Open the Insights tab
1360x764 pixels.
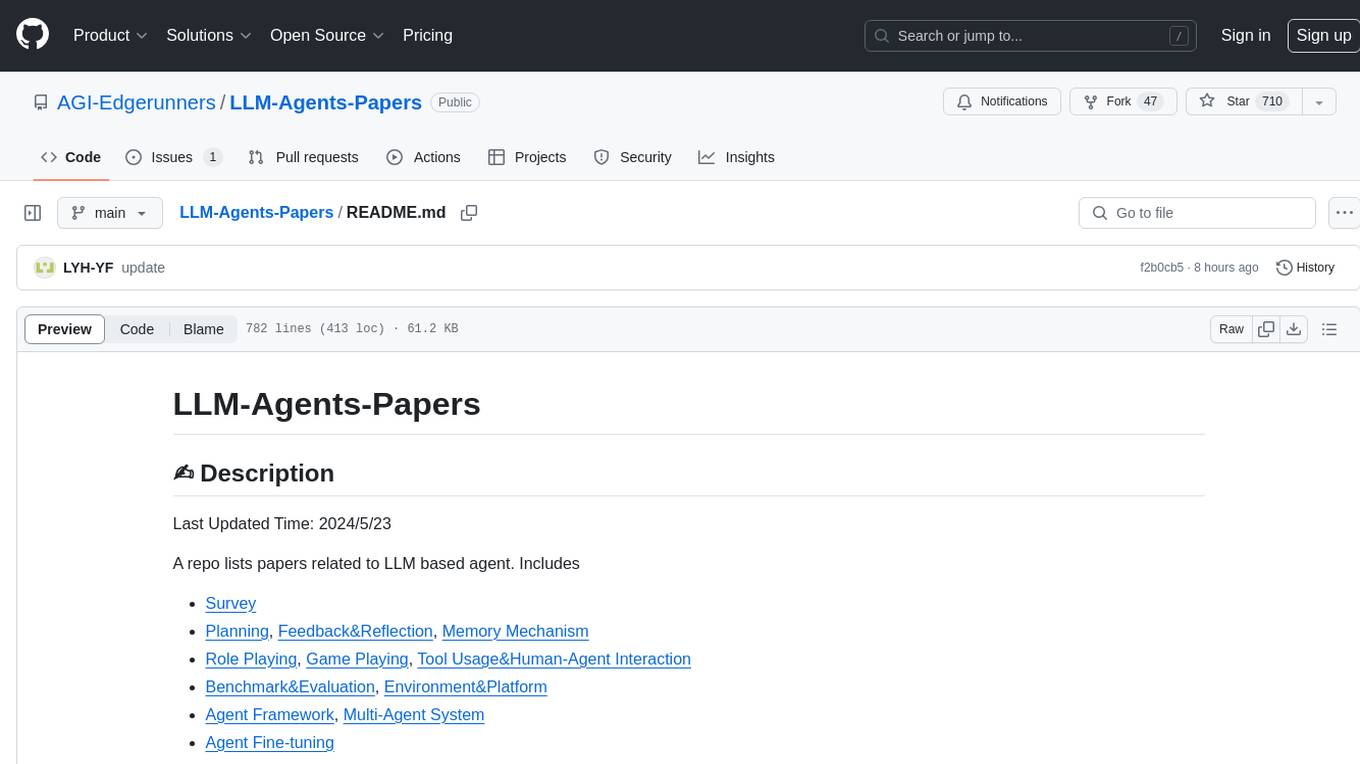tap(736, 157)
